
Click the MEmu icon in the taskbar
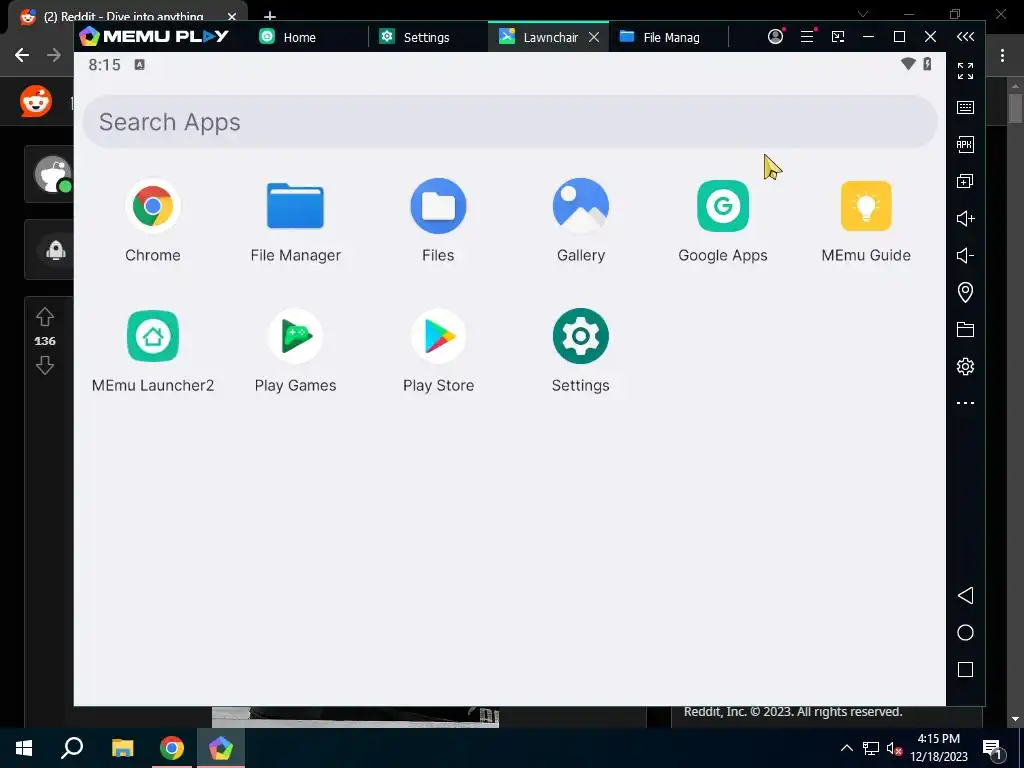click(221, 748)
